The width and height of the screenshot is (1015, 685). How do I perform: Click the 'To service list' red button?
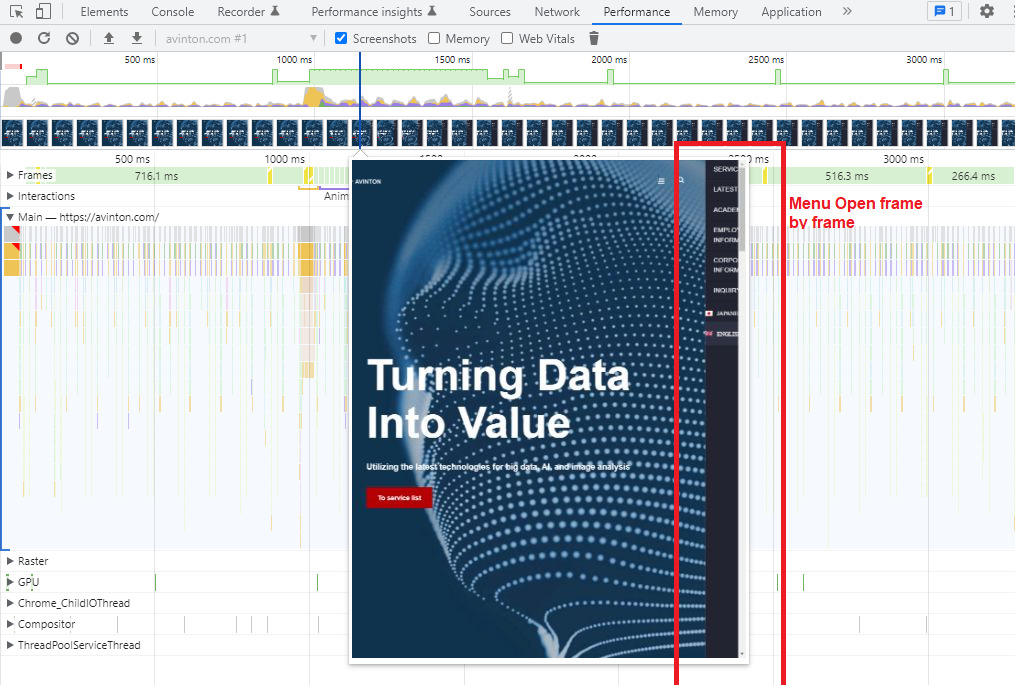pos(399,497)
